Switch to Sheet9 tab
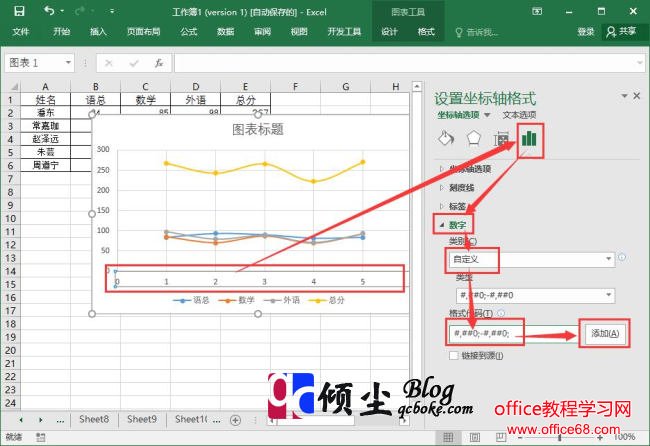650x446 pixels. [x=142, y=419]
